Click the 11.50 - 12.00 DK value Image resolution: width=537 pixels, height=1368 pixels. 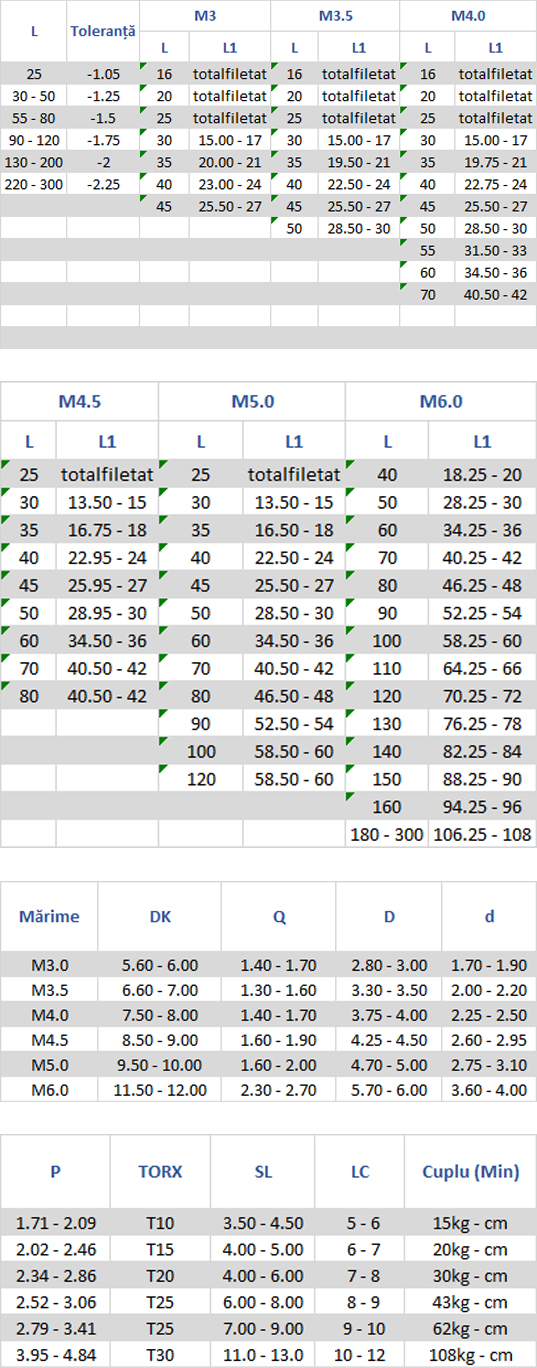pyautogui.click(x=160, y=1090)
